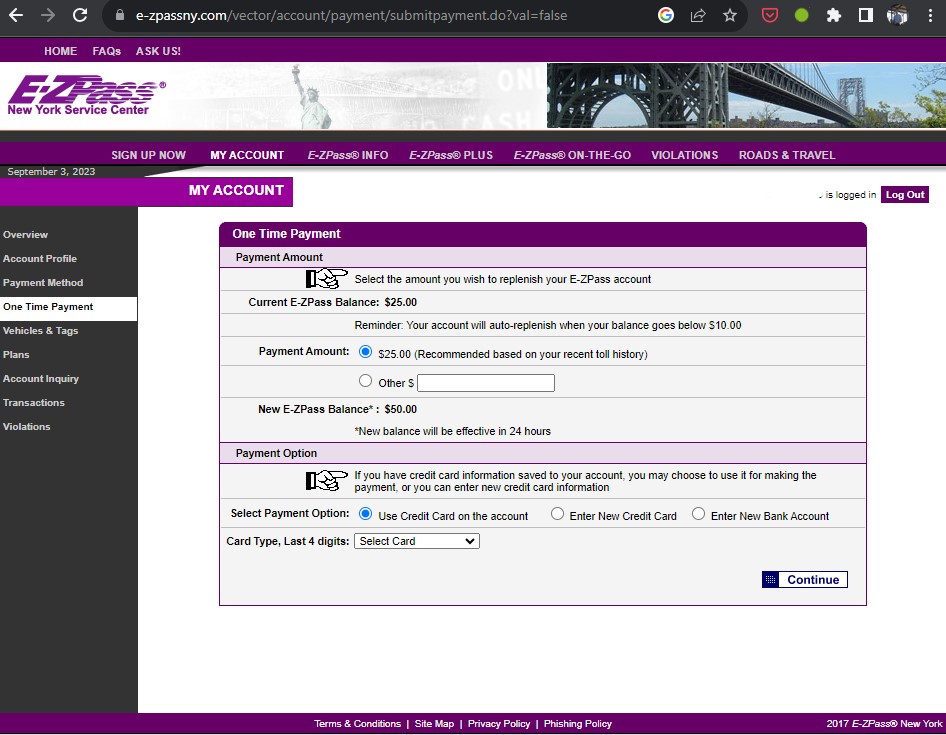Reload the page with the refresh icon
Viewport: 946px width, 735px height.
pos(80,15)
